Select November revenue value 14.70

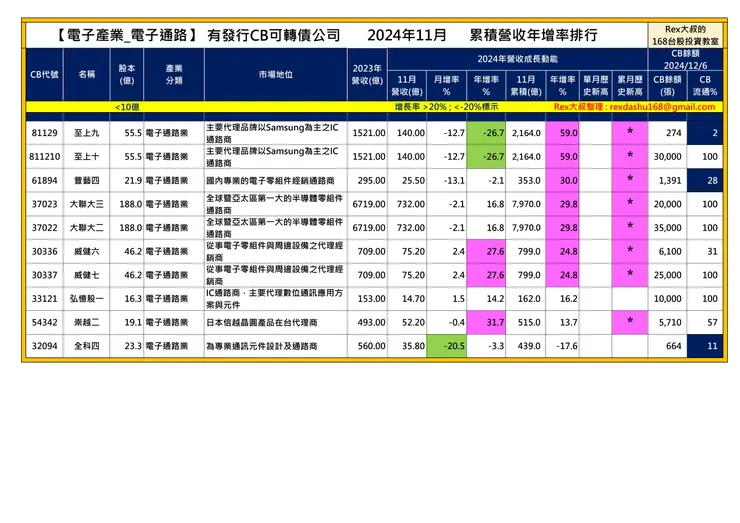(413, 299)
